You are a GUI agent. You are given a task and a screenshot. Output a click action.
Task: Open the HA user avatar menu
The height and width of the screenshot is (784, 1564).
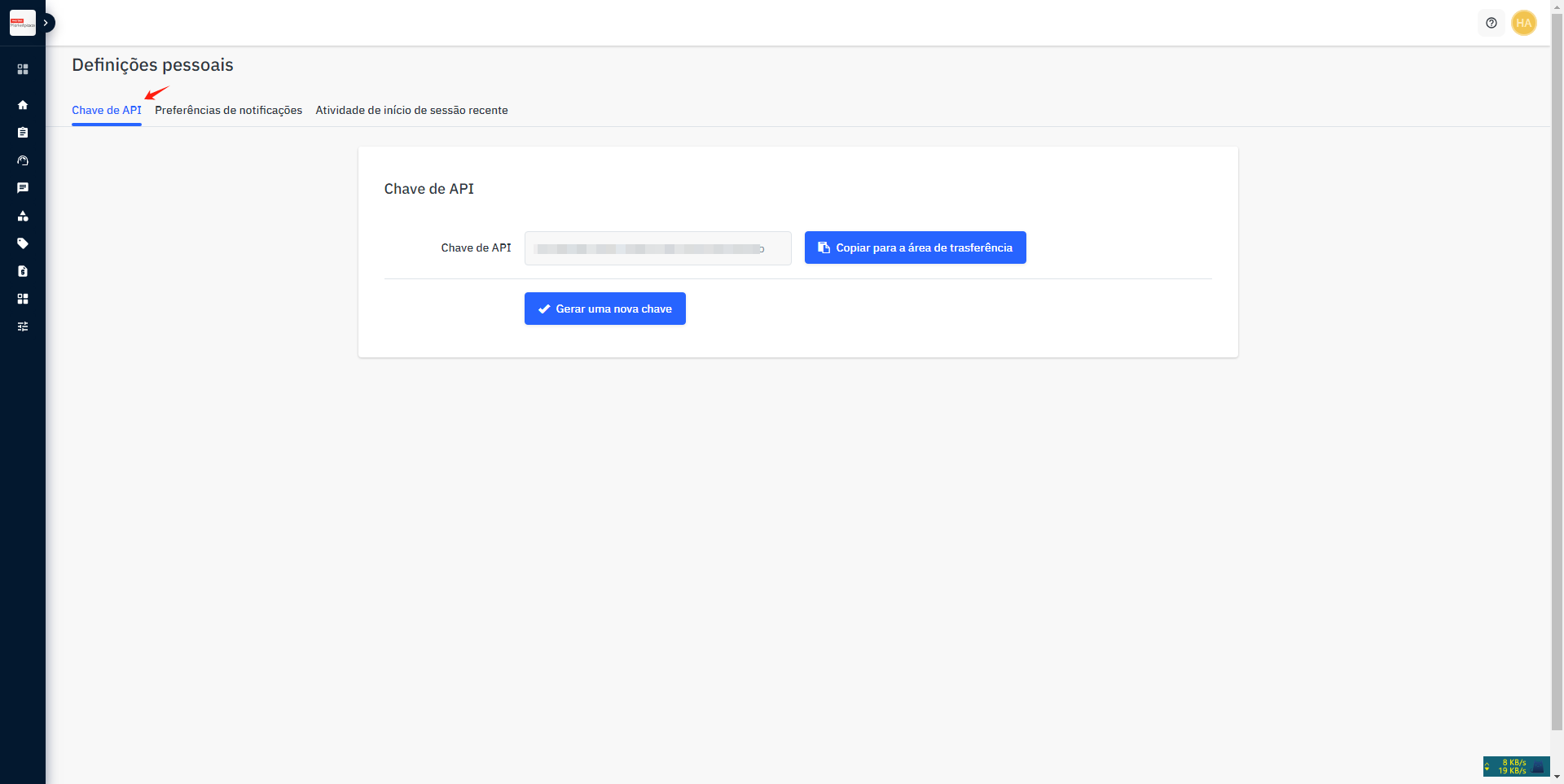pos(1523,23)
